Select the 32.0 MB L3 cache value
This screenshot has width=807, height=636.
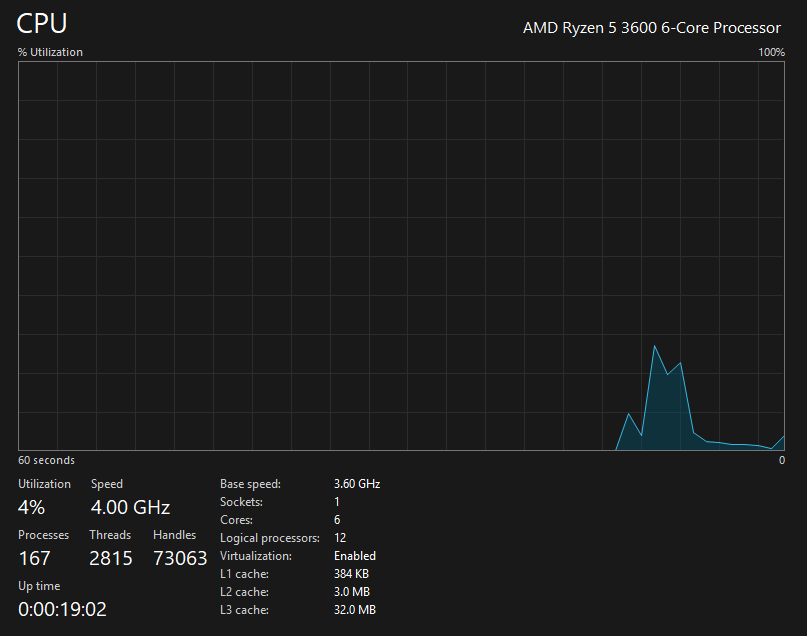355,610
